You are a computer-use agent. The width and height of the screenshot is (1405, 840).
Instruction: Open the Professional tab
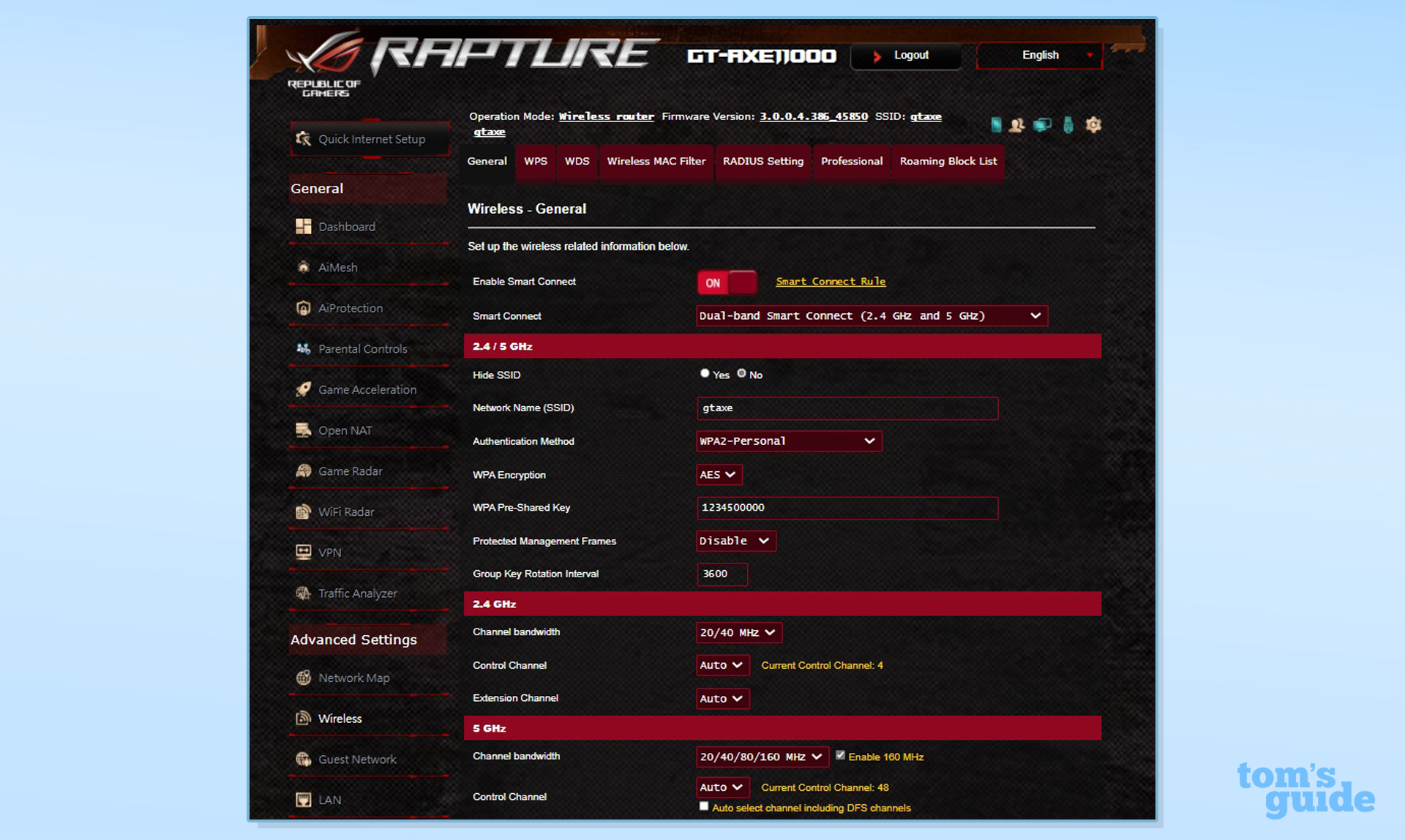coord(852,162)
